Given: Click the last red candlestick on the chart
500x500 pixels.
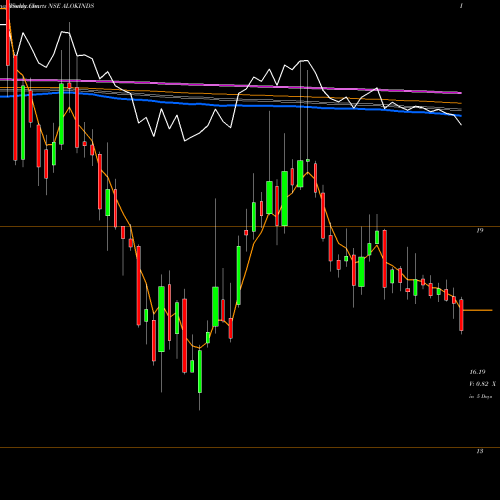Looking at the screenshot, I should tap(461, 315).
